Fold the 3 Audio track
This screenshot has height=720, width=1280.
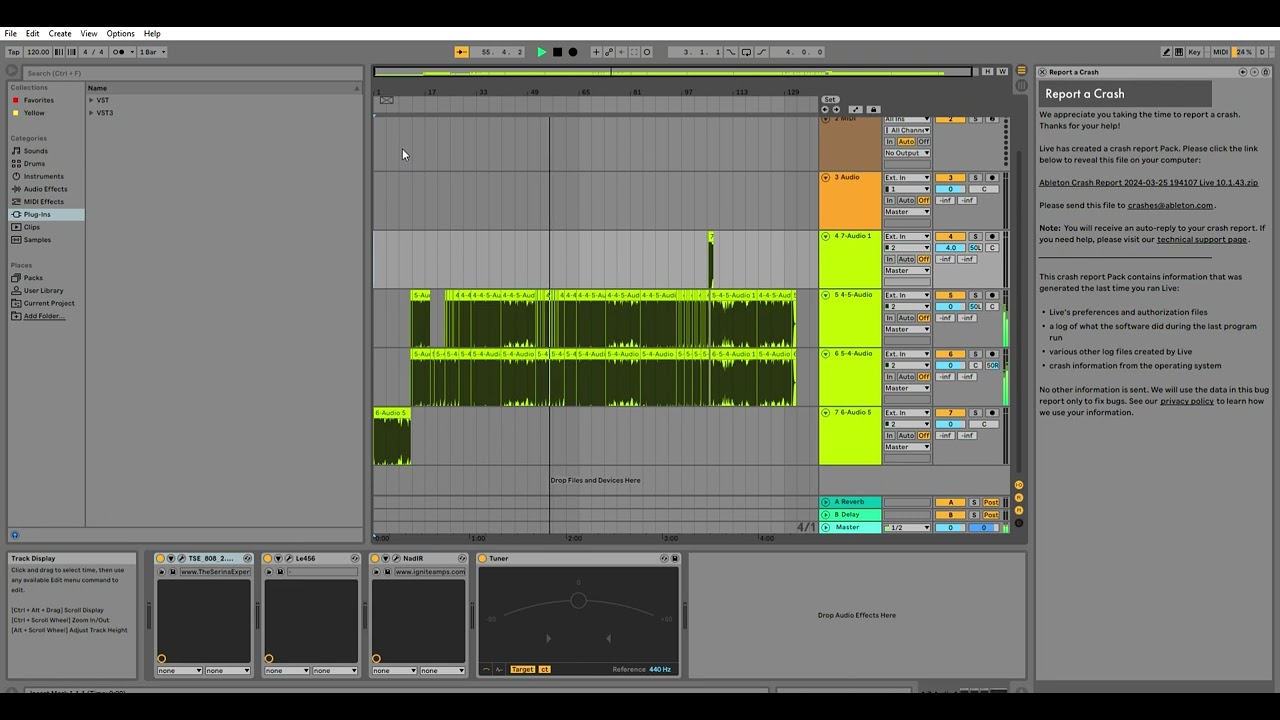[x=826, y=178]
